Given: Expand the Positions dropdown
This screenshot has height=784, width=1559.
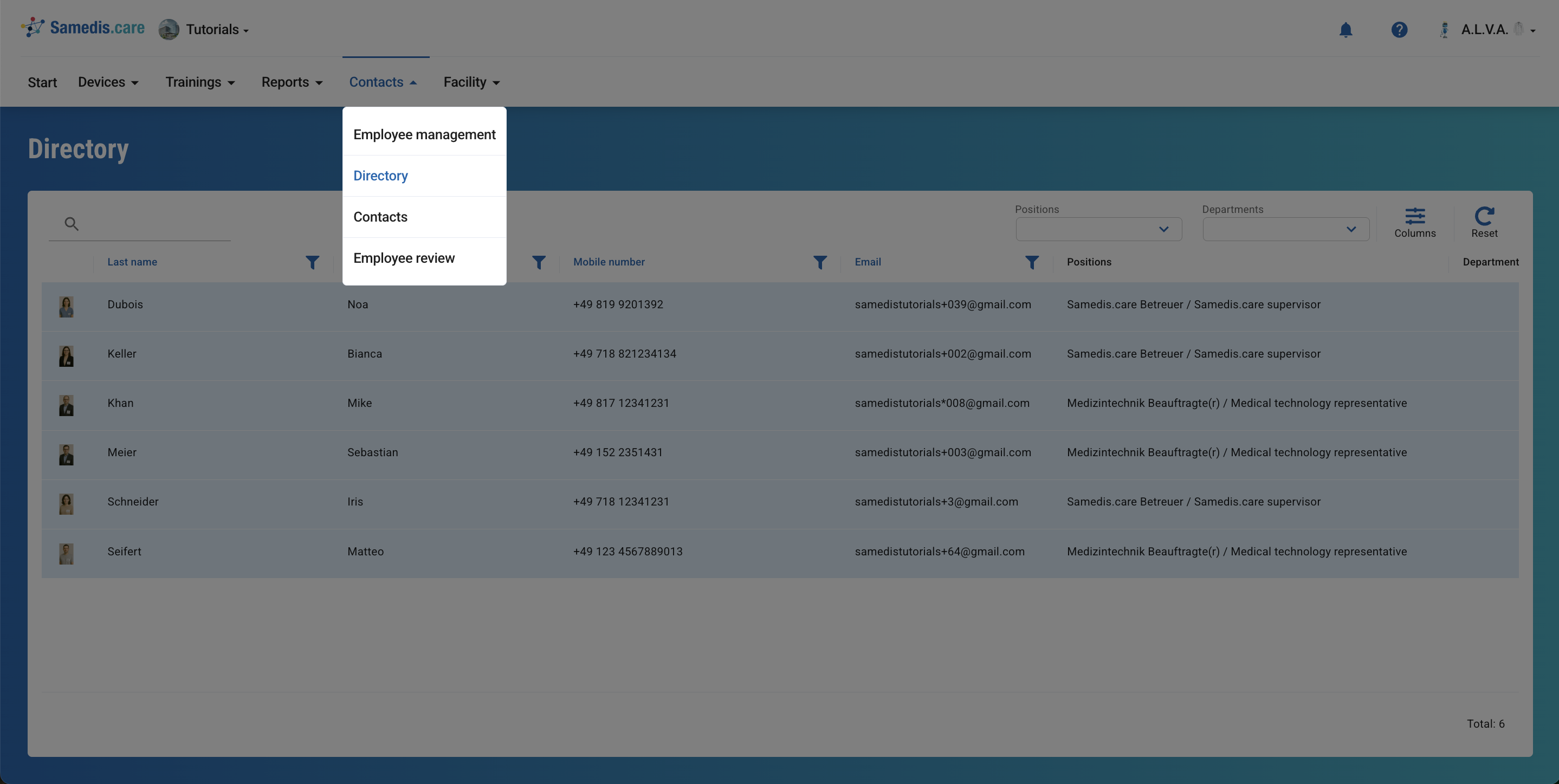Looking at the screenshot, I should [x=1098, y=229].
